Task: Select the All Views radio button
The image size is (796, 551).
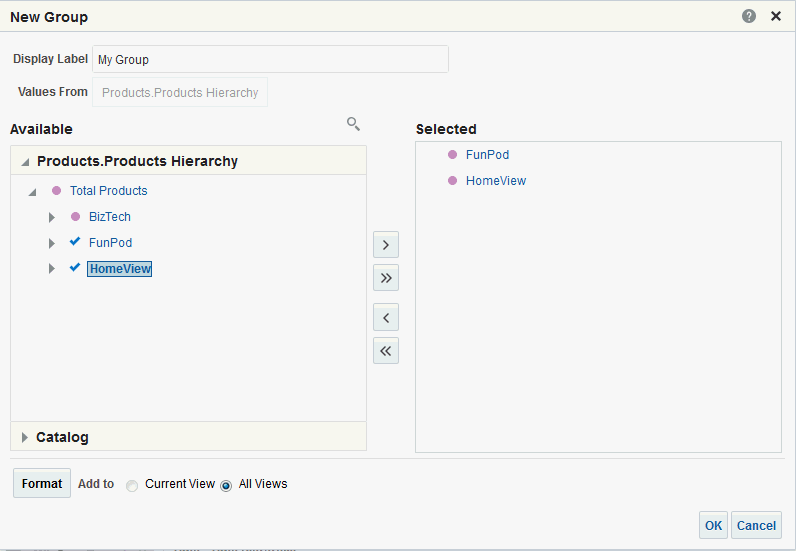Action: (x=226, y=485)
